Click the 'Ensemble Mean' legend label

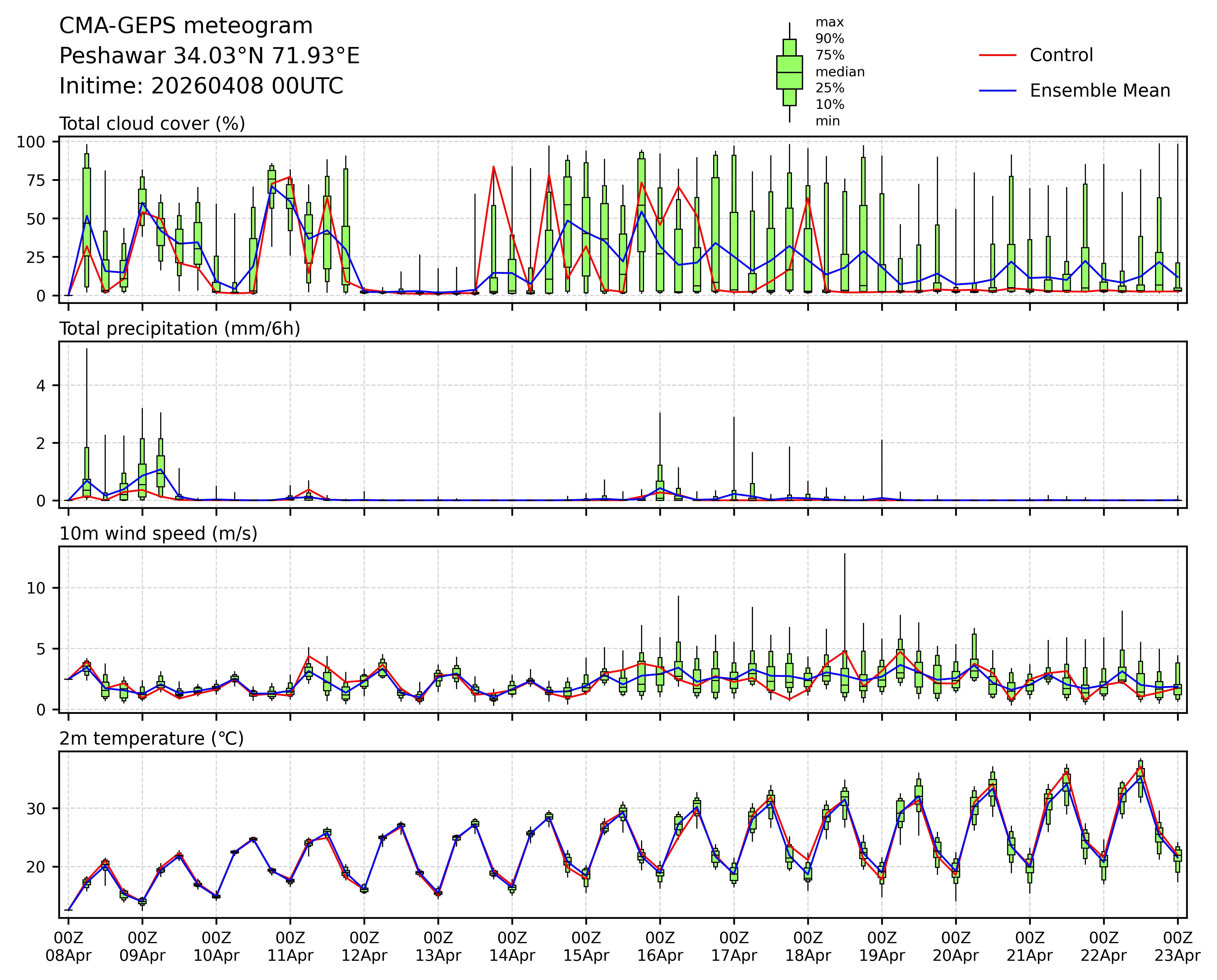pos(1100,91)
